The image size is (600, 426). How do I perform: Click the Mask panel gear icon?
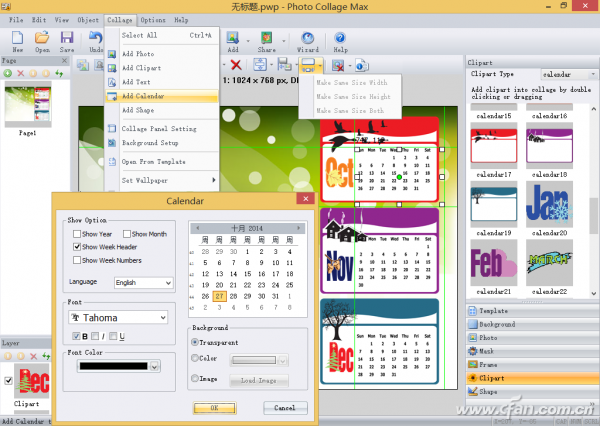click(473, 351)
